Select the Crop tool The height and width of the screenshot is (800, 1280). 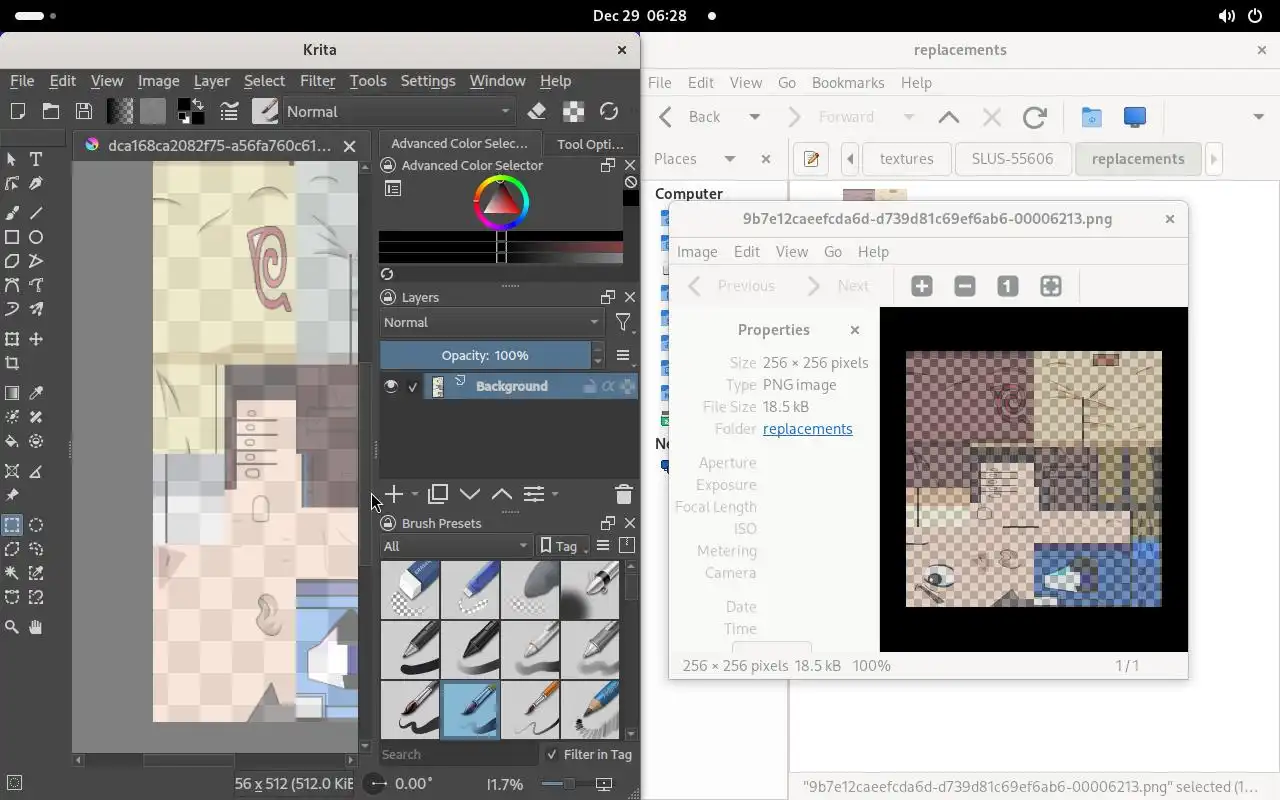[x=12, y=363]
